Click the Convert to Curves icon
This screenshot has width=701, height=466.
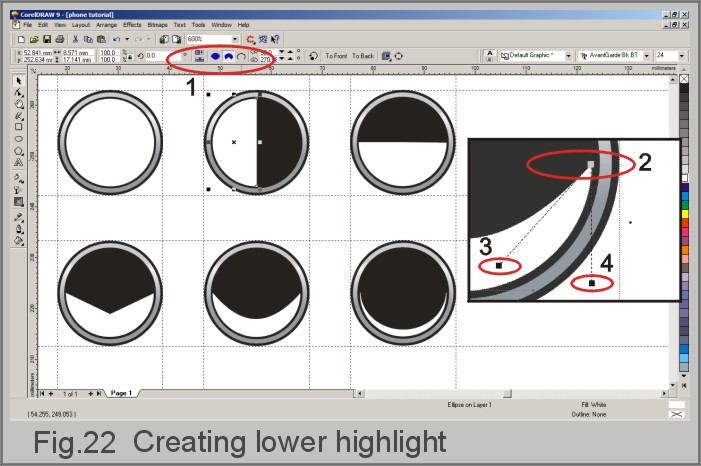[399, 56]
